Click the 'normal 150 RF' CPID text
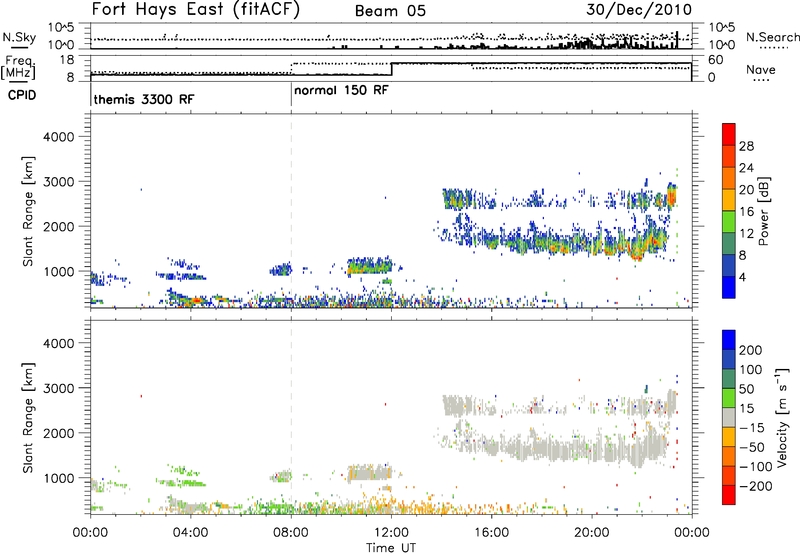The height and width of the screenshot is (554, 800). point(341,90)
